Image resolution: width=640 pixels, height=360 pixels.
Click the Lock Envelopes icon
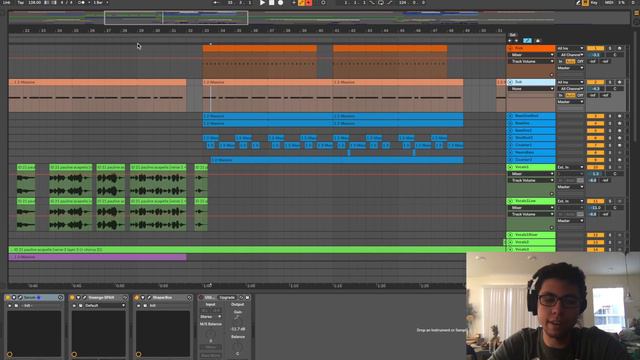tap(538, 41)
